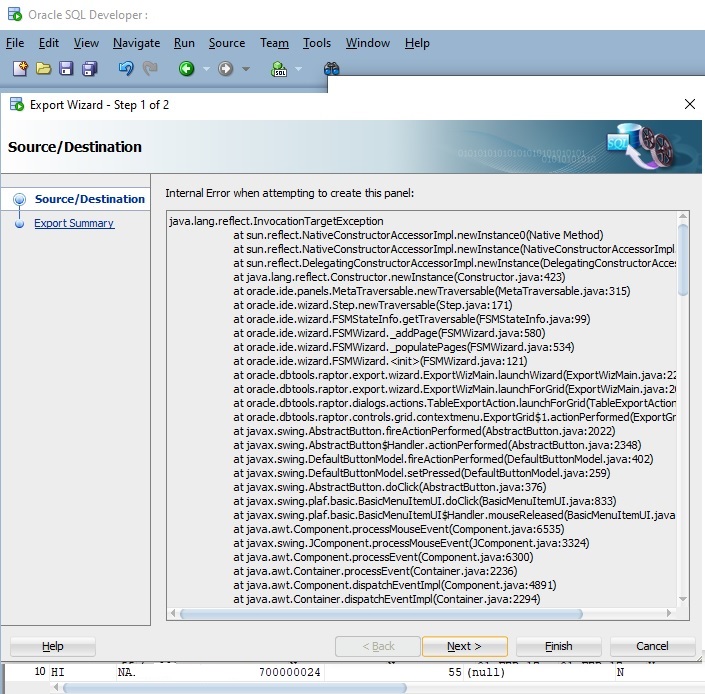Open the Edit menu
This screenshot has height=694, width=705.
49,43
